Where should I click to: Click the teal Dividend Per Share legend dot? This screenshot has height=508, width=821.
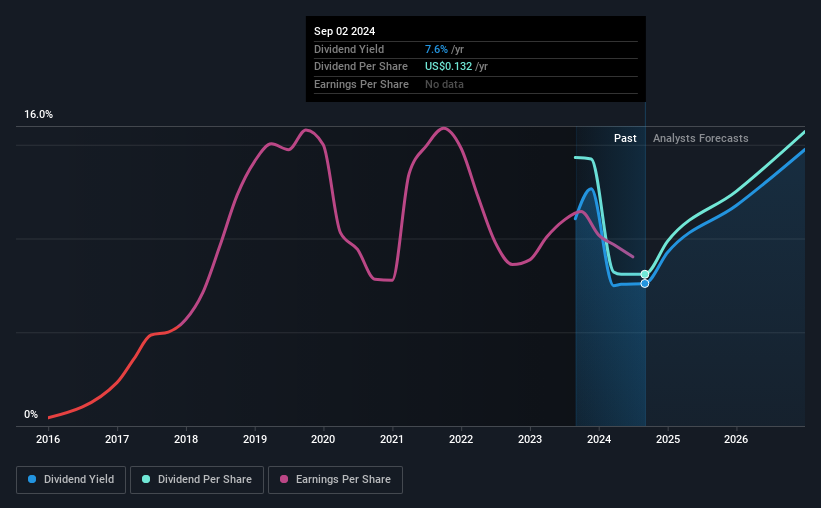pyautogui.click(x=146, y=479)
